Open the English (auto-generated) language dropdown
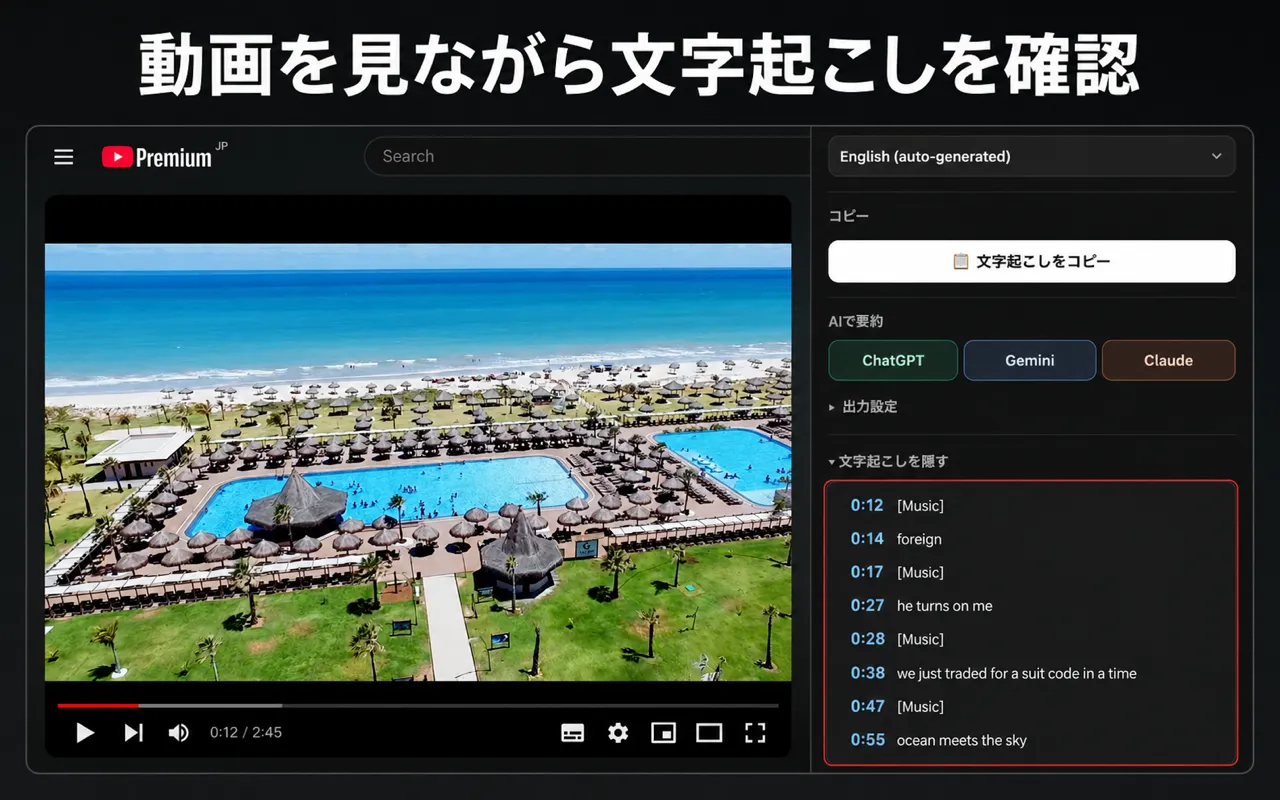This screenshot has width=1280, height=800. click(1031, 156)
